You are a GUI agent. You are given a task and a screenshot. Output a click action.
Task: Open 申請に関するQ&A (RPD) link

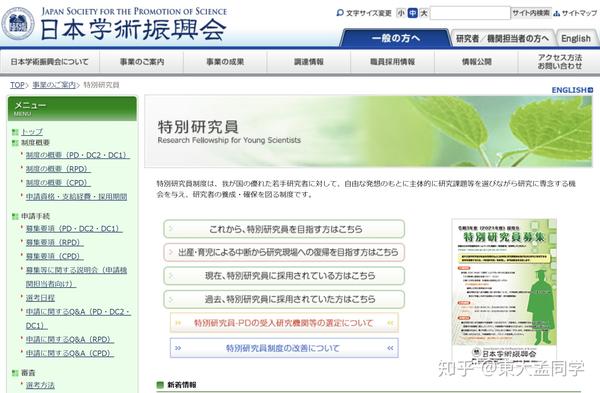point(70,339)
